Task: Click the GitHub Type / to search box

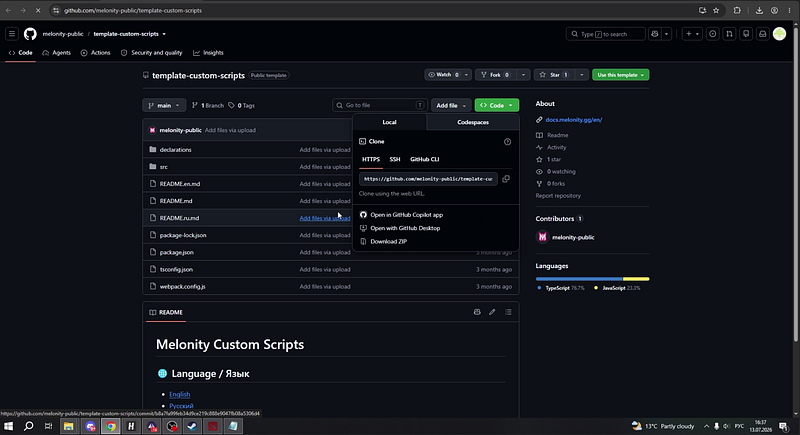Action: point(606,34)
